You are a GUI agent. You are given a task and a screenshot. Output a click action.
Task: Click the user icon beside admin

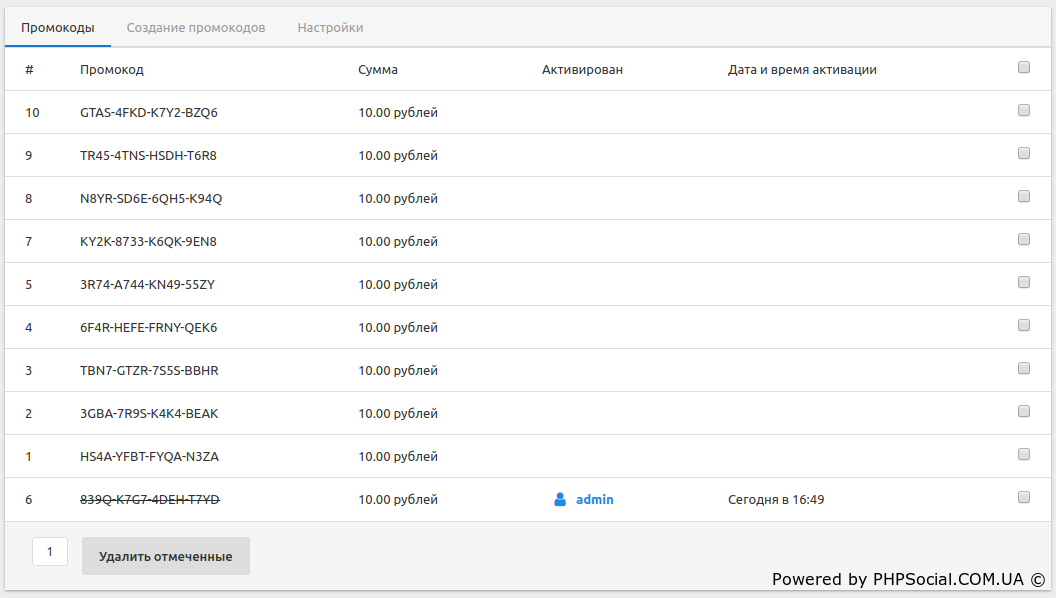(x=560, y=499)
